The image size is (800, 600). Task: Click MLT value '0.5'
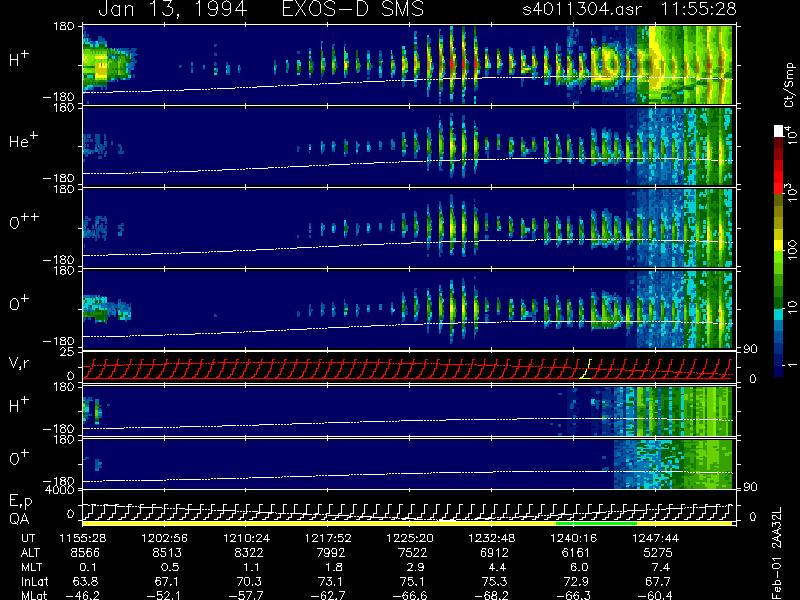click(170, 567)
